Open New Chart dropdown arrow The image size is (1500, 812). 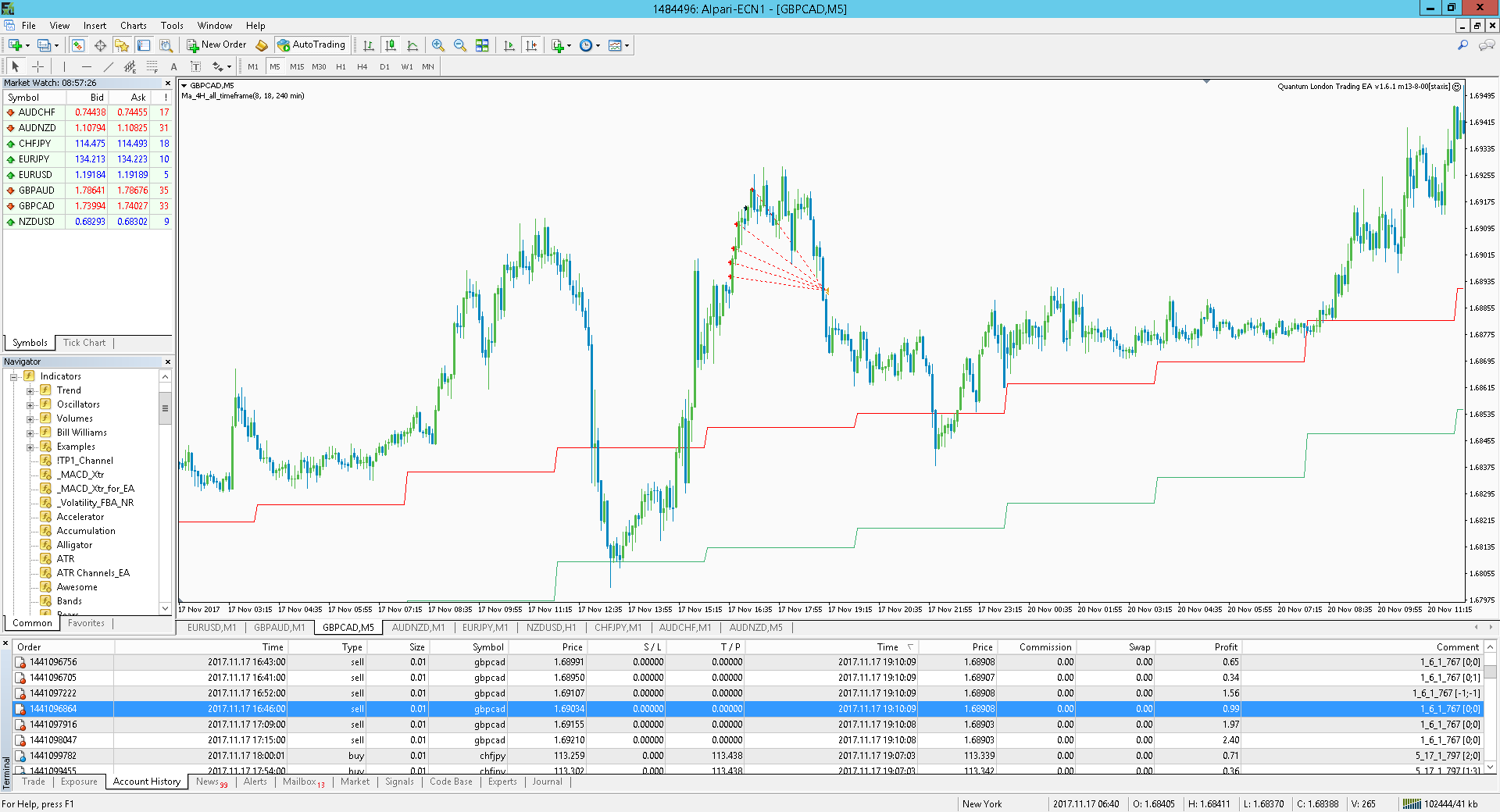tap(27, 45)
